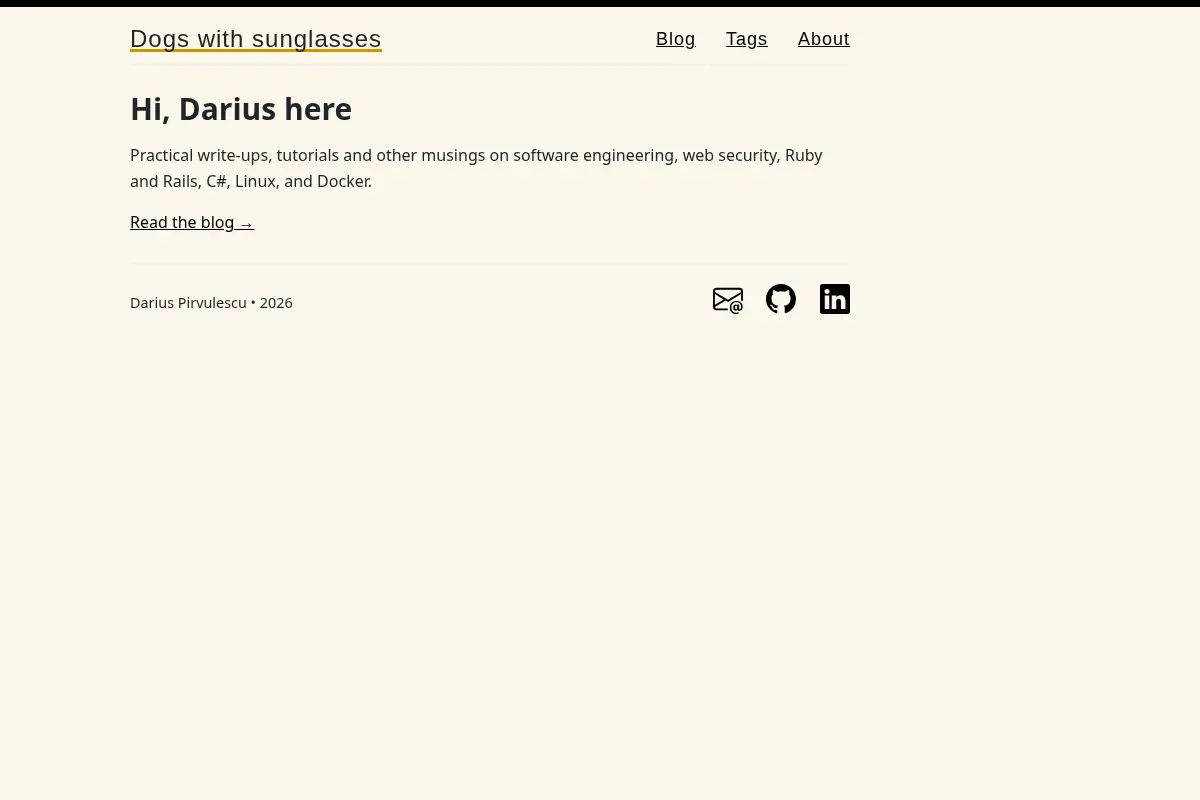Image resolution: width=1200 pixels, height=800 pixels.
Task: Click the Dogs with sunglasses site title
Action: [x=256, y=39]
